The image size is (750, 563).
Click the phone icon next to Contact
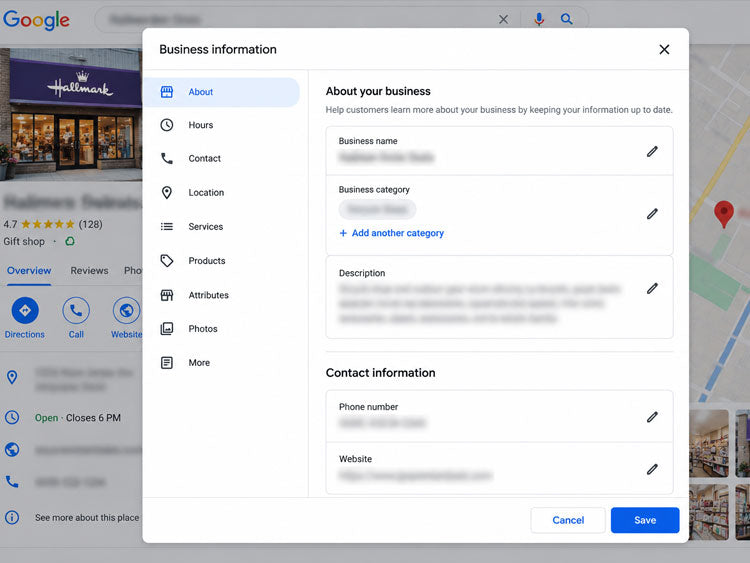(166, 158)
